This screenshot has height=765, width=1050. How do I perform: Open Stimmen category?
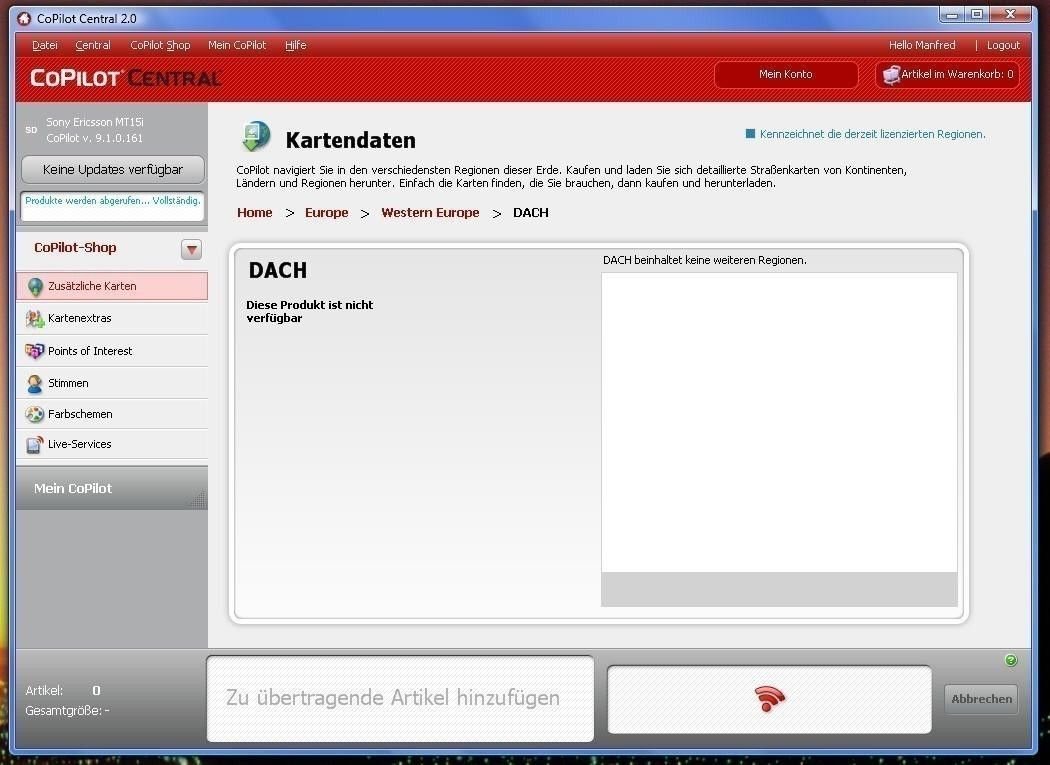tap(112, 383)
